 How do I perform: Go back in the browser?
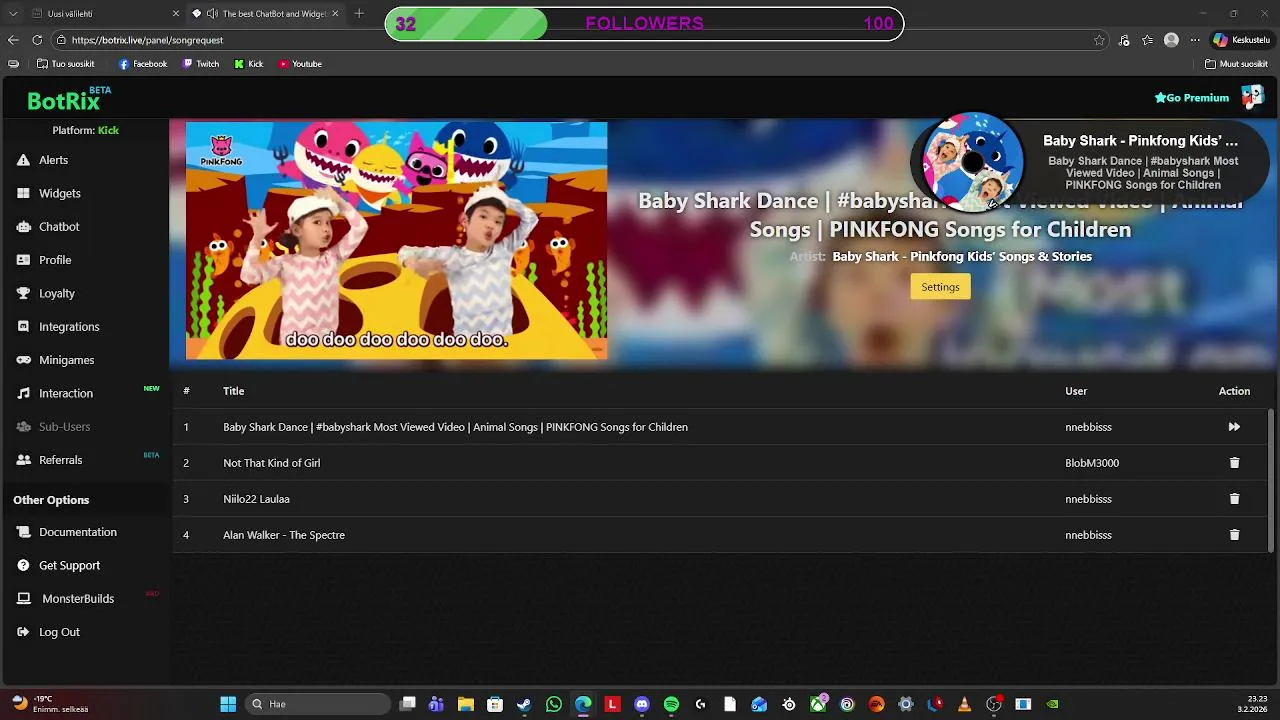click(13, 40)
